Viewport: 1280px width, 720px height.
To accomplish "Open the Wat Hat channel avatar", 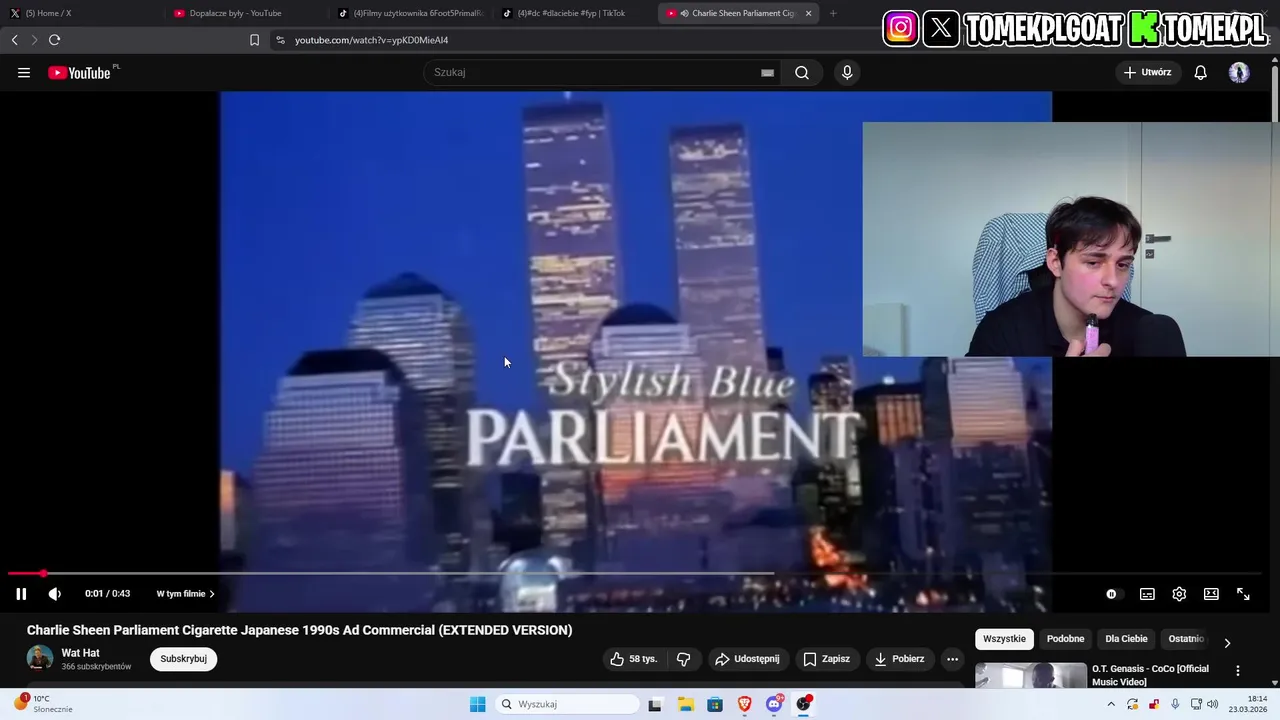I will coord(40,658).
